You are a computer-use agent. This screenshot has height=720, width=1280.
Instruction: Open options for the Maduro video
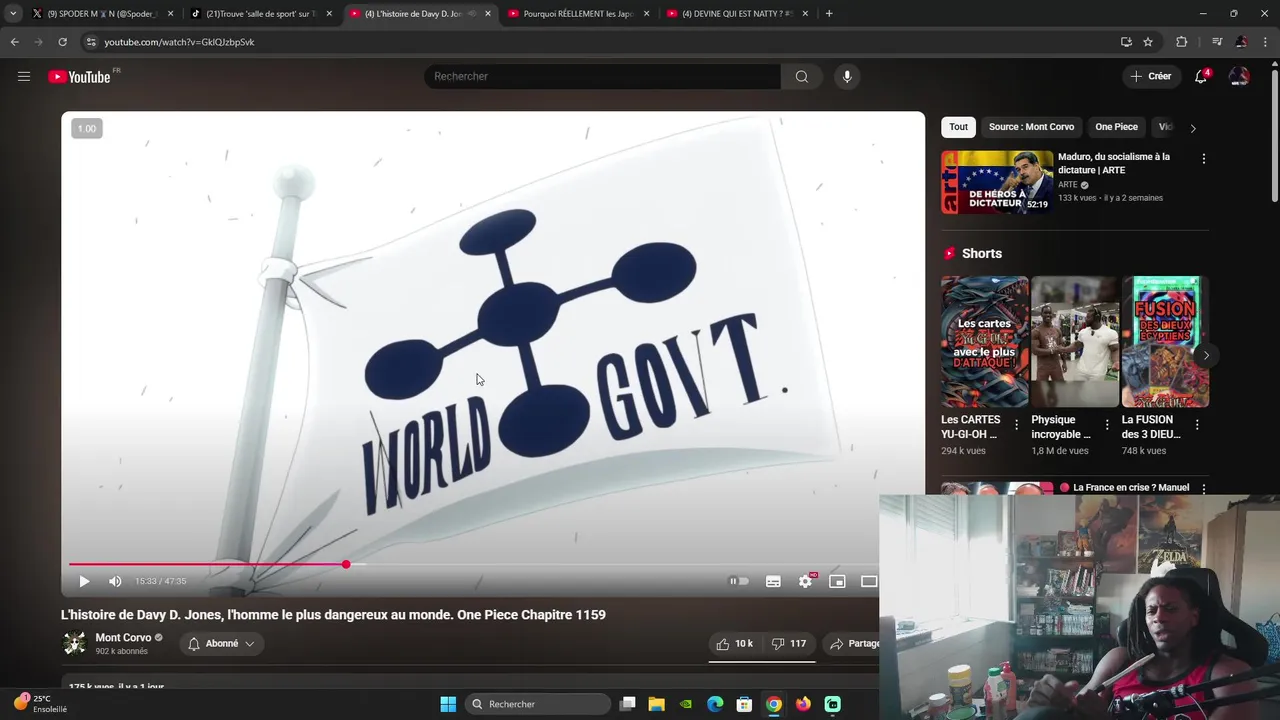pyautogui.click(x=1203, y=159)
